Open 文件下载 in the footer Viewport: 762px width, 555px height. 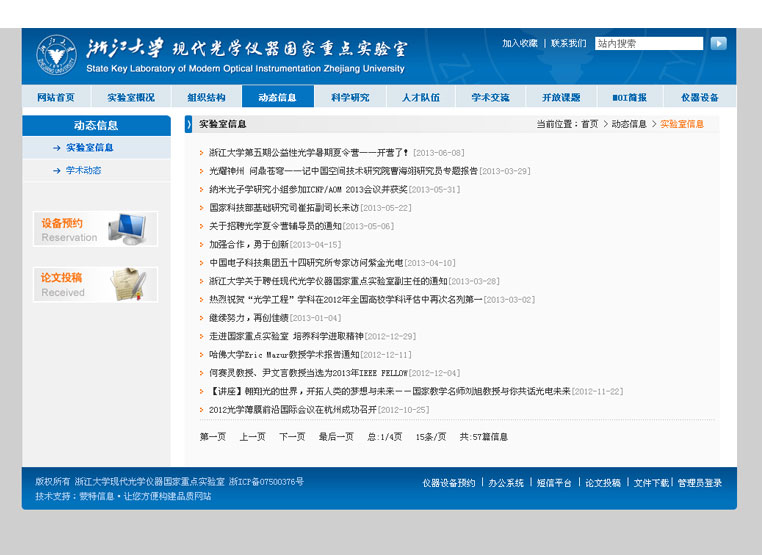point(651,483)
